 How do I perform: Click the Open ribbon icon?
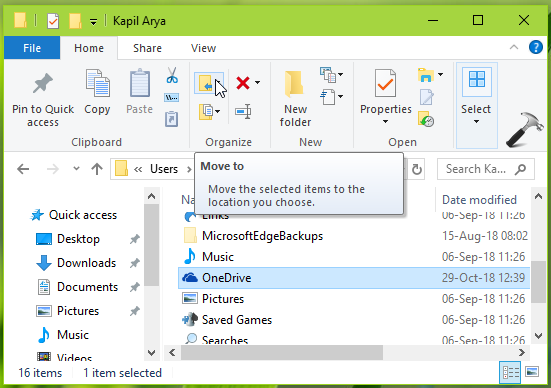426,75
